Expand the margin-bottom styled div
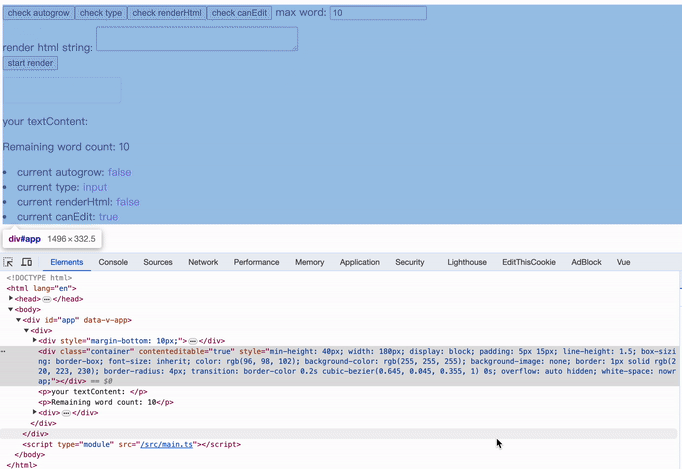This screenshot has height=469, width=682. click(34, 340)
